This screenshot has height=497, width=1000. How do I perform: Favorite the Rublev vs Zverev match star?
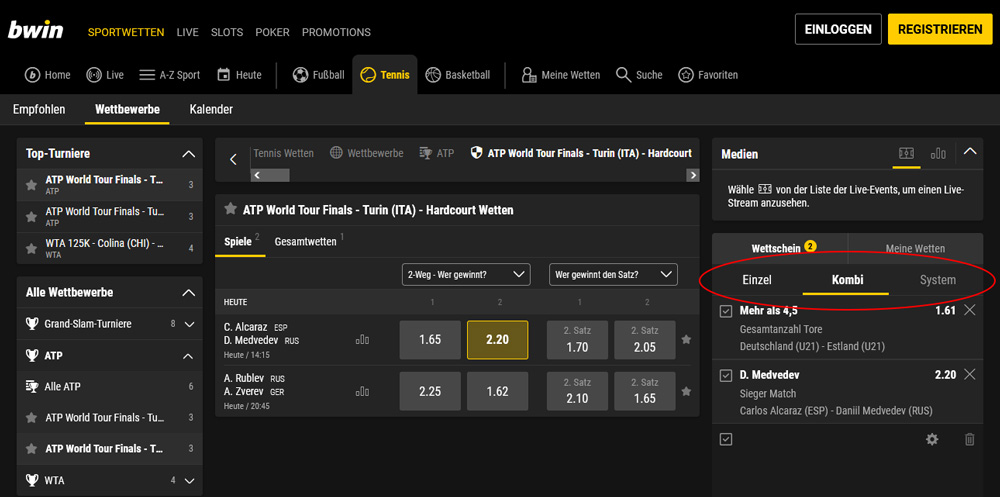686,391
